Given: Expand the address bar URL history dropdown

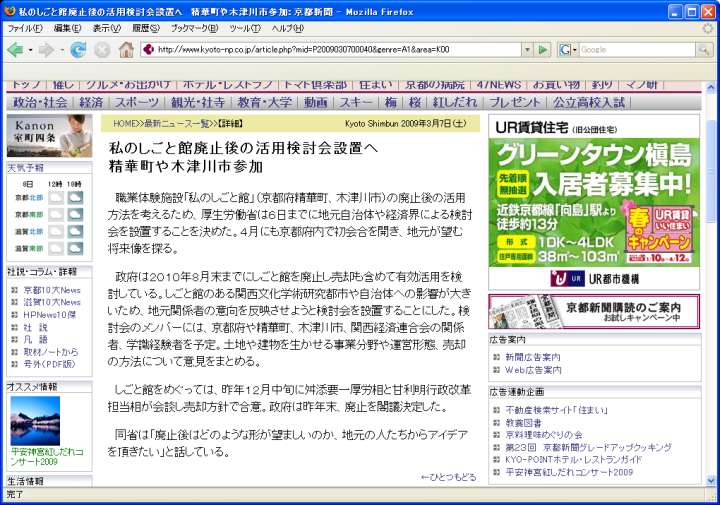Looking at the screenshot, I should (x=527, y=49).
